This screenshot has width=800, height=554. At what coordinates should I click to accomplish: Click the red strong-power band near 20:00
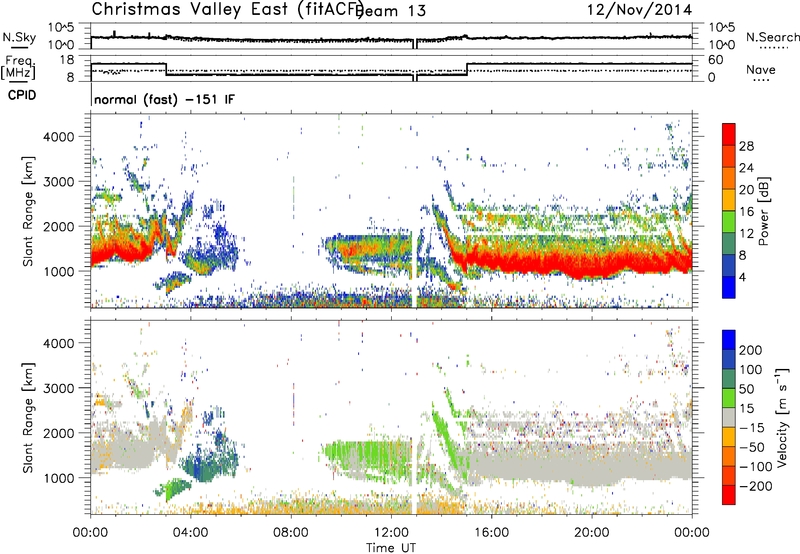pyautogui.click(x=592, y=264)
